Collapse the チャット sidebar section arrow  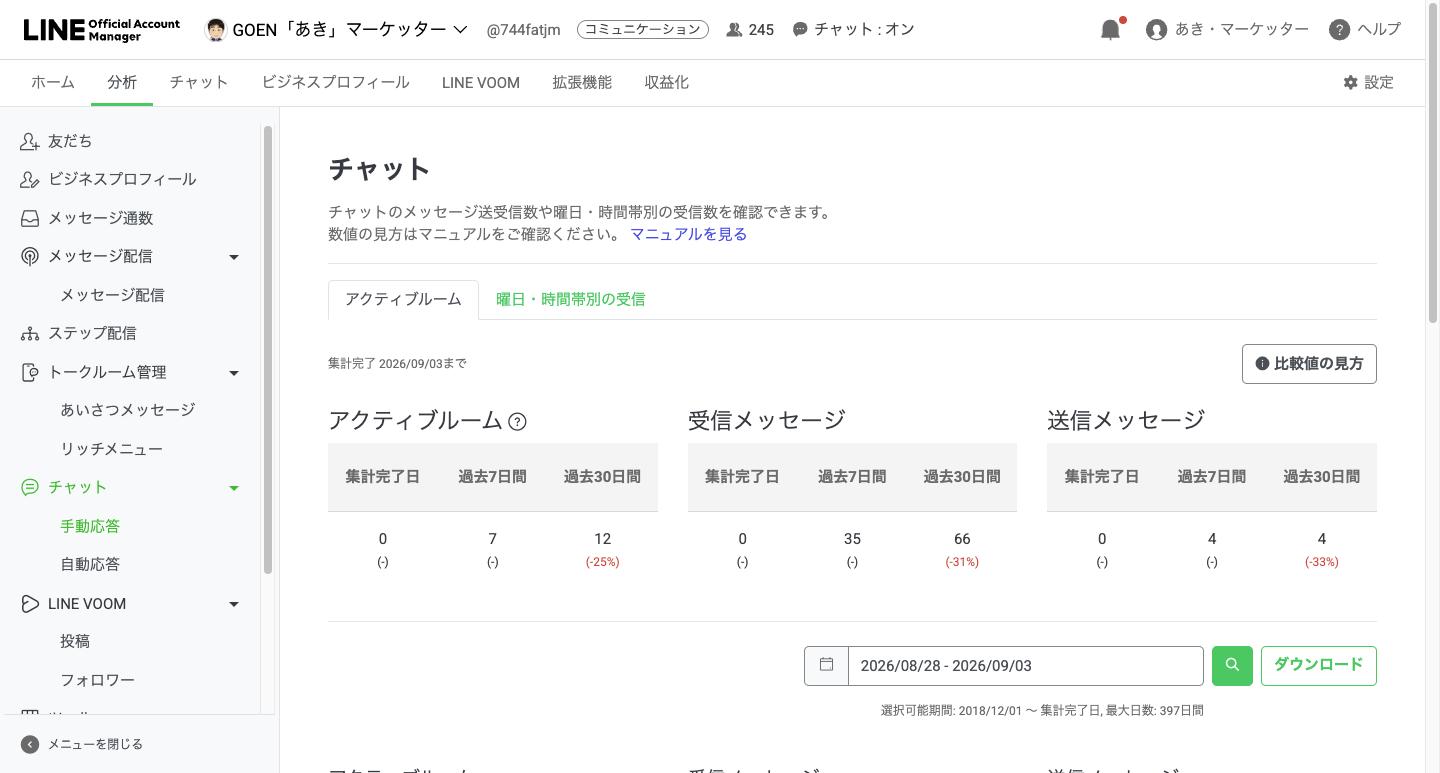[x=234, y=488]
